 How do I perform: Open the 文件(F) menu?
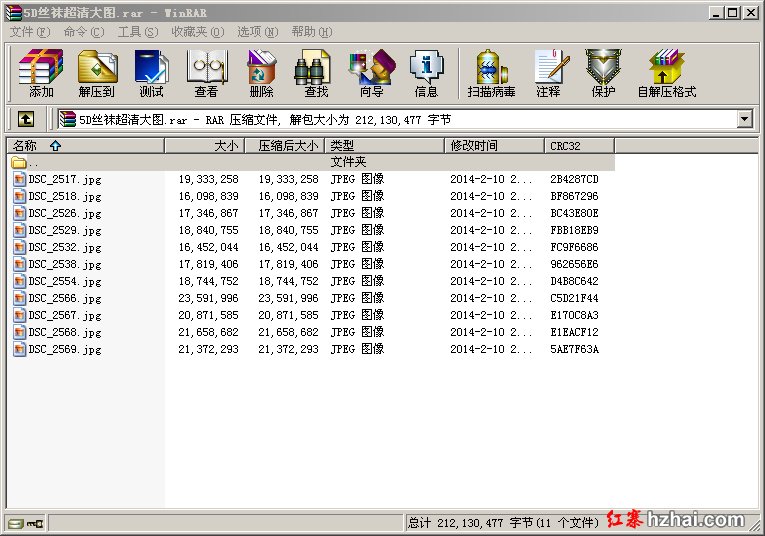click(x=30, y=32)
